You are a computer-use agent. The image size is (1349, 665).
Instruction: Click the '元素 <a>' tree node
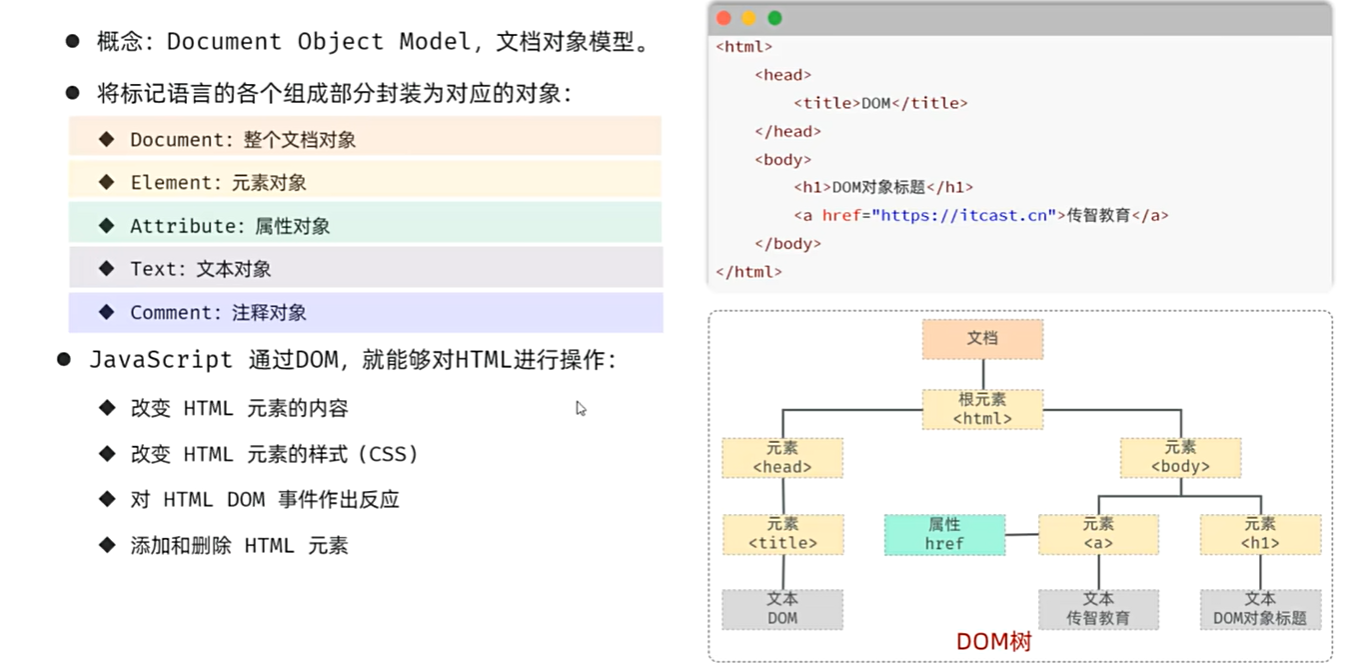pos(1098,534)
